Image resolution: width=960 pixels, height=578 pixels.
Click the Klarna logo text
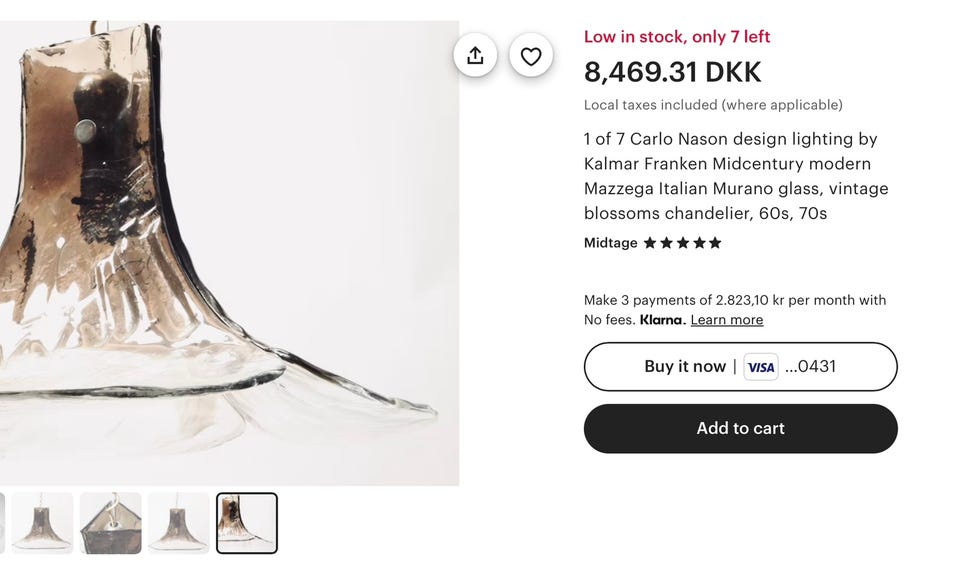pos(662,320)
